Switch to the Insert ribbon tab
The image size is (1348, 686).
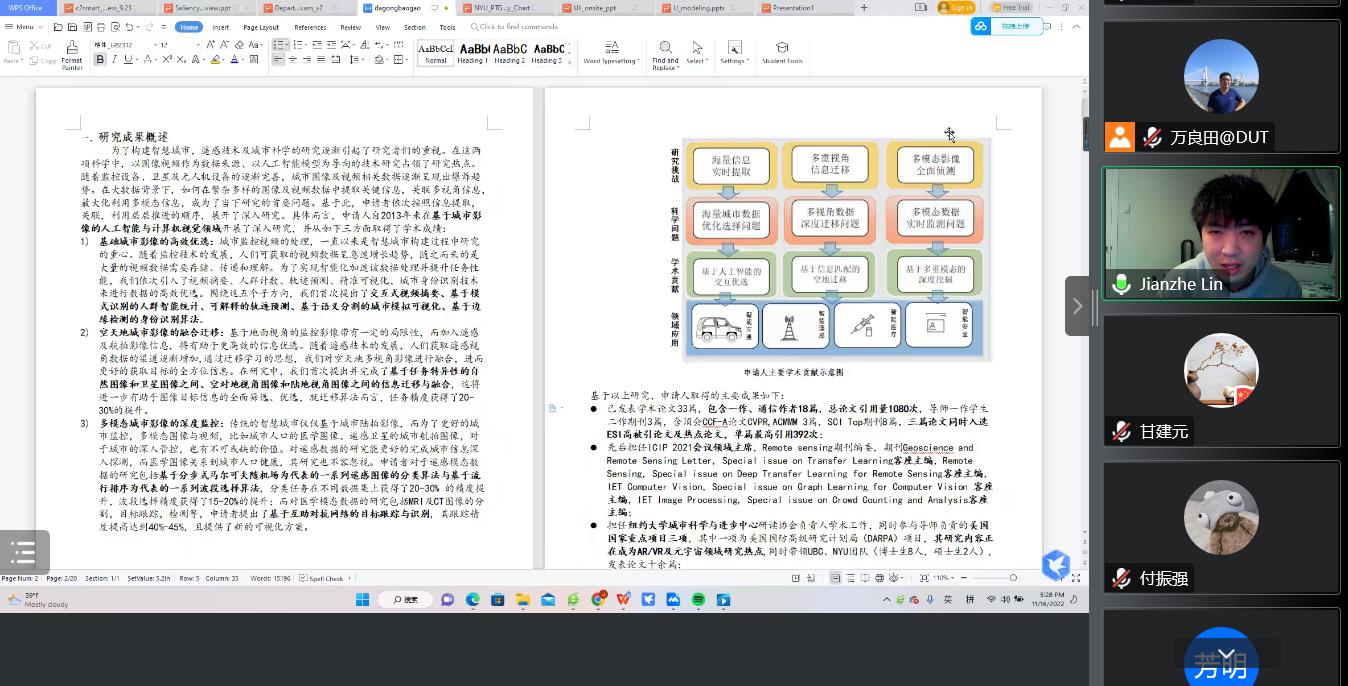coord(221,27)
